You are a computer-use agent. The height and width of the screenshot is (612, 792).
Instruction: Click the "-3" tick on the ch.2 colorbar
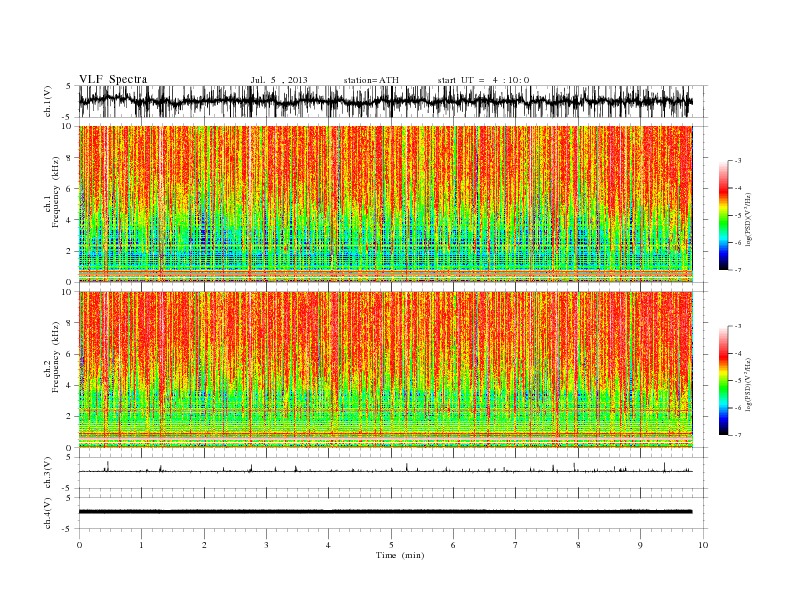[738, 326]
